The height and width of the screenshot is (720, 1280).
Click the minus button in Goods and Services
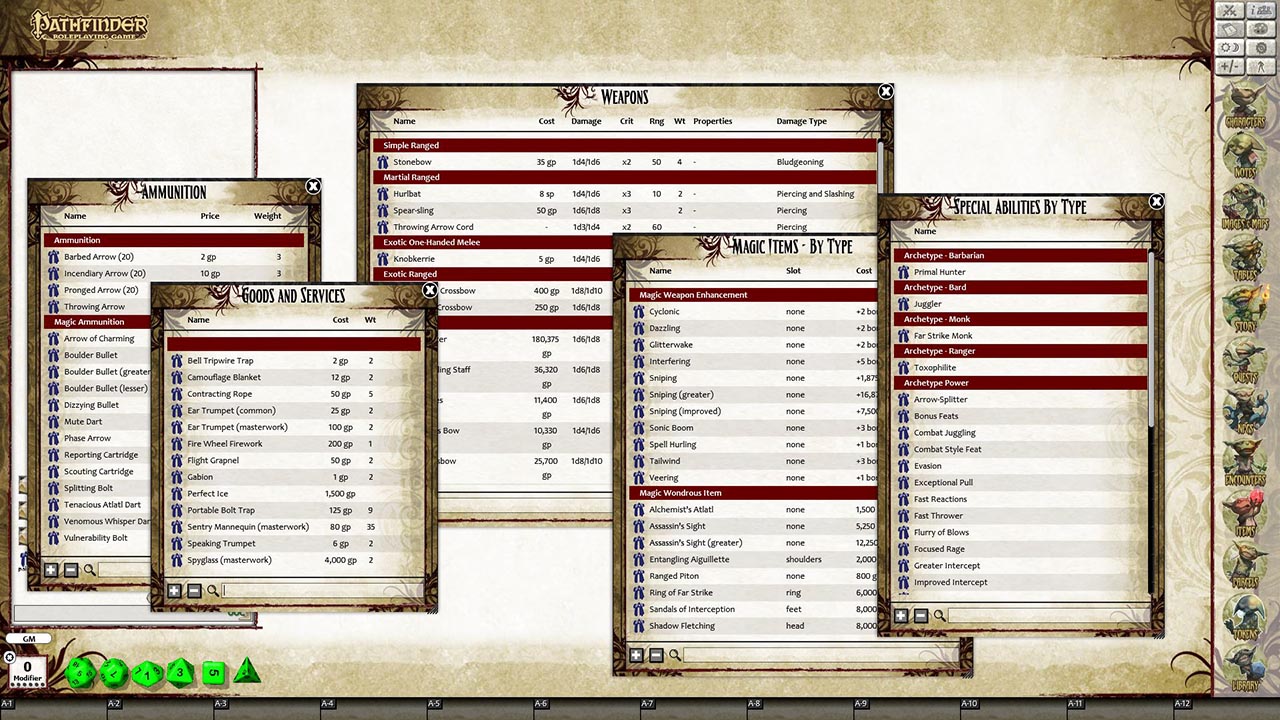pyautogui.click(x=194, y=591)
